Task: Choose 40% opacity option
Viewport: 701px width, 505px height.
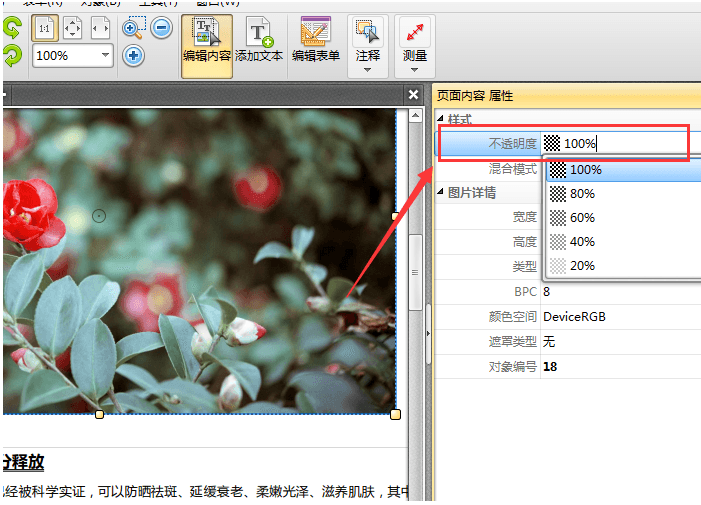Action: (623, 242)
